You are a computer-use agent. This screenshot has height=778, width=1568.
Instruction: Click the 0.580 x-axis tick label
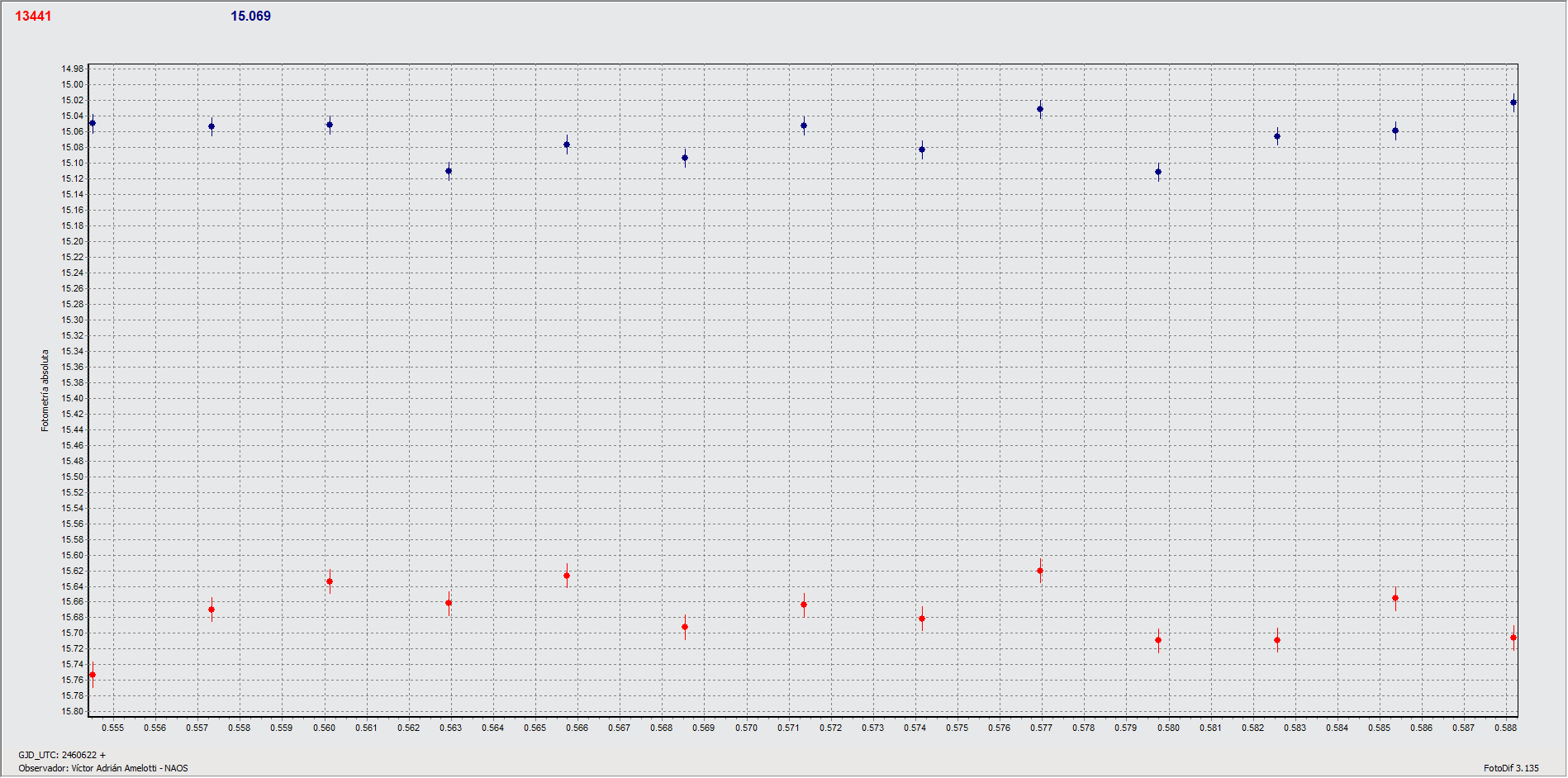tap(1168, 728)
